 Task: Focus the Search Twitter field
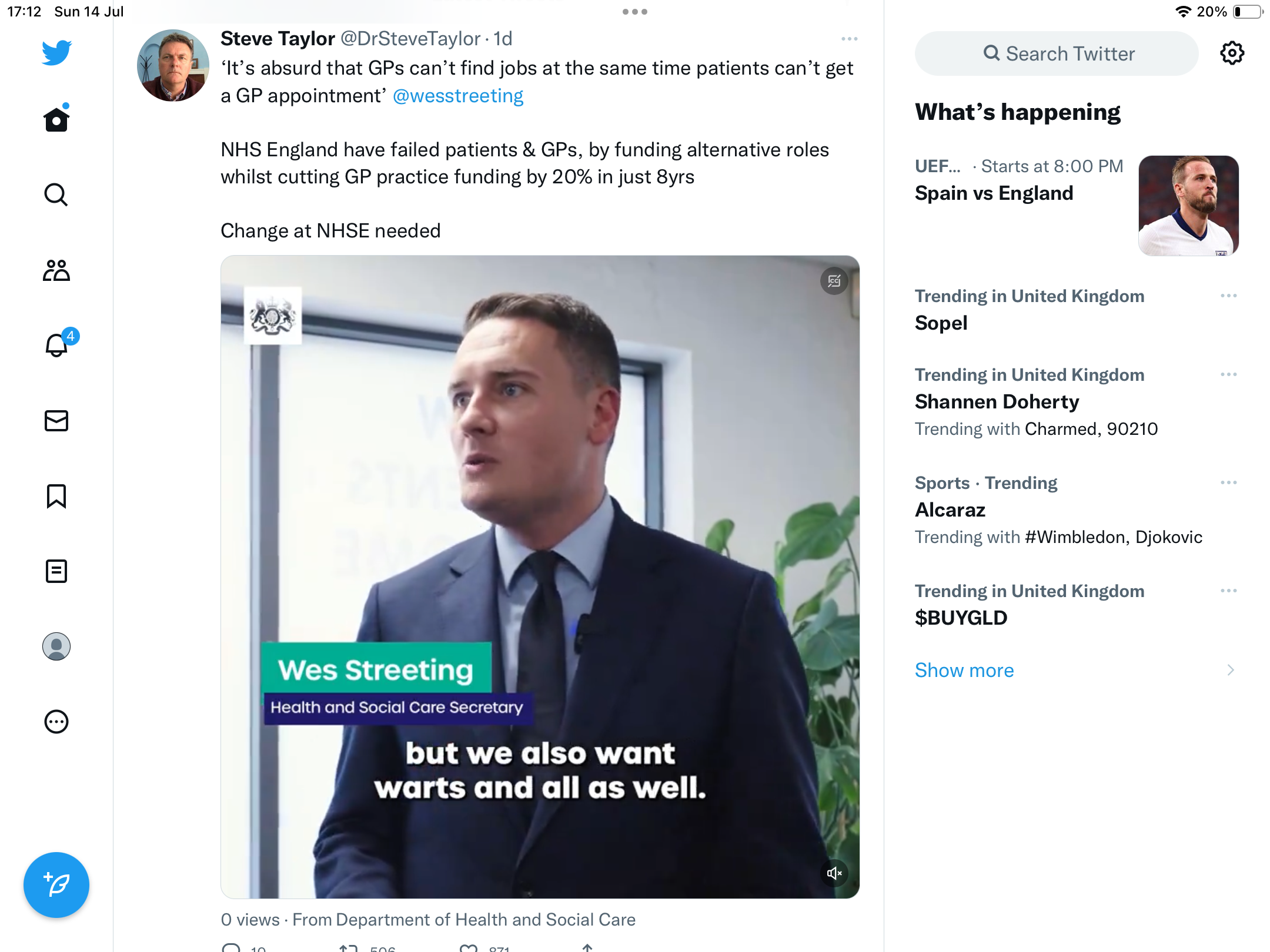point(1057,53)
